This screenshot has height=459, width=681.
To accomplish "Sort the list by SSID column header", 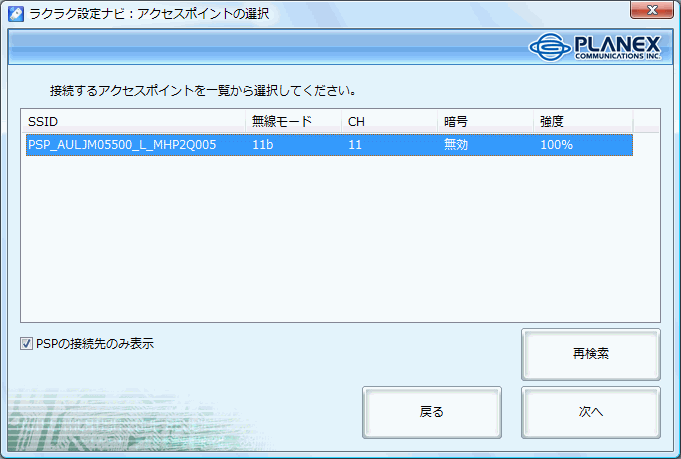I will click(133, 122).
